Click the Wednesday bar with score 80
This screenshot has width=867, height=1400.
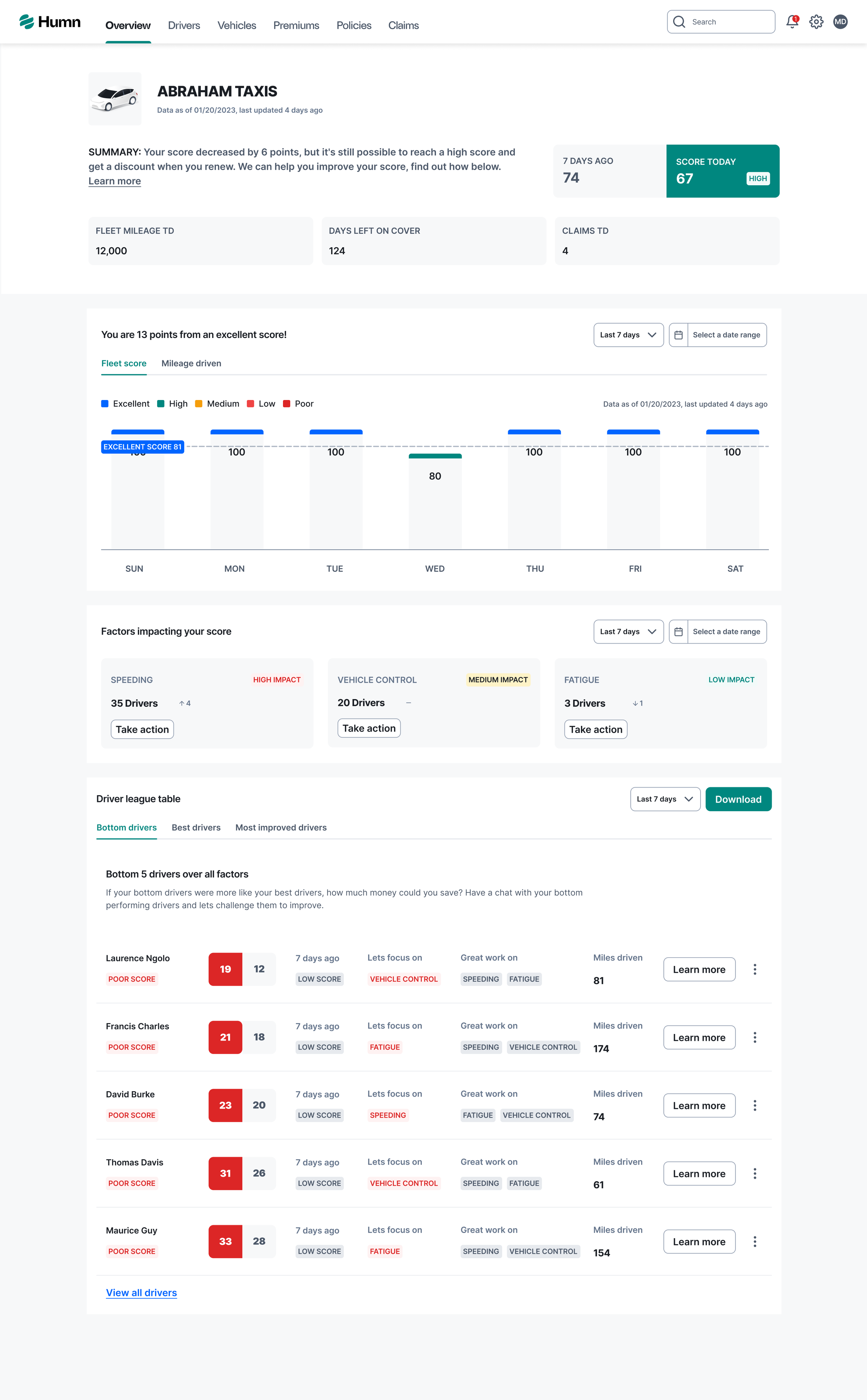435,501
